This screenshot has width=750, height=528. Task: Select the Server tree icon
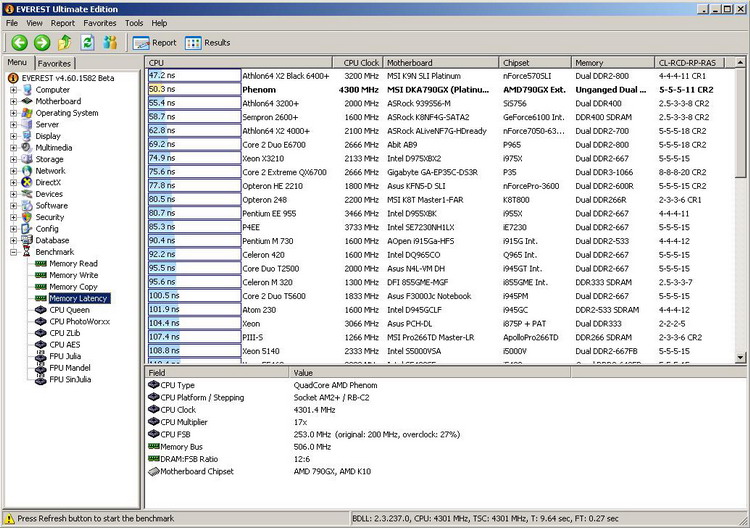pos(27,124)
